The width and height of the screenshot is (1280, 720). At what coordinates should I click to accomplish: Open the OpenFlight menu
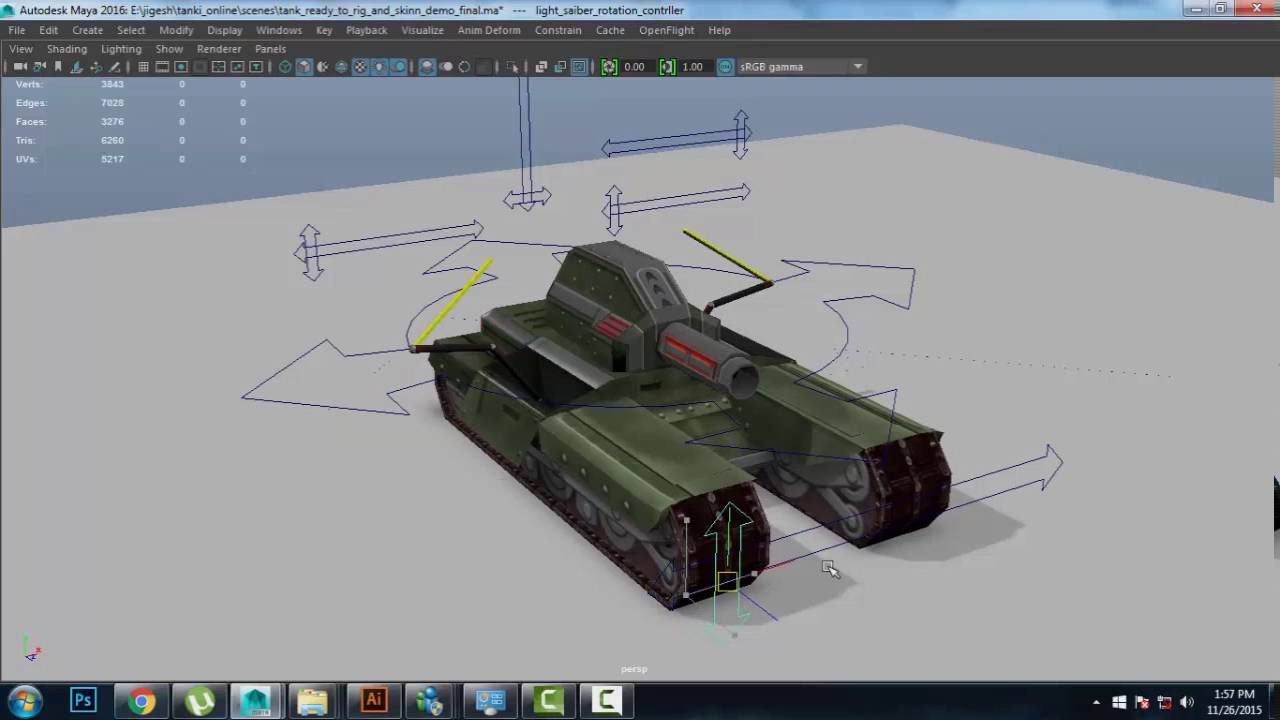pos(667,30)
